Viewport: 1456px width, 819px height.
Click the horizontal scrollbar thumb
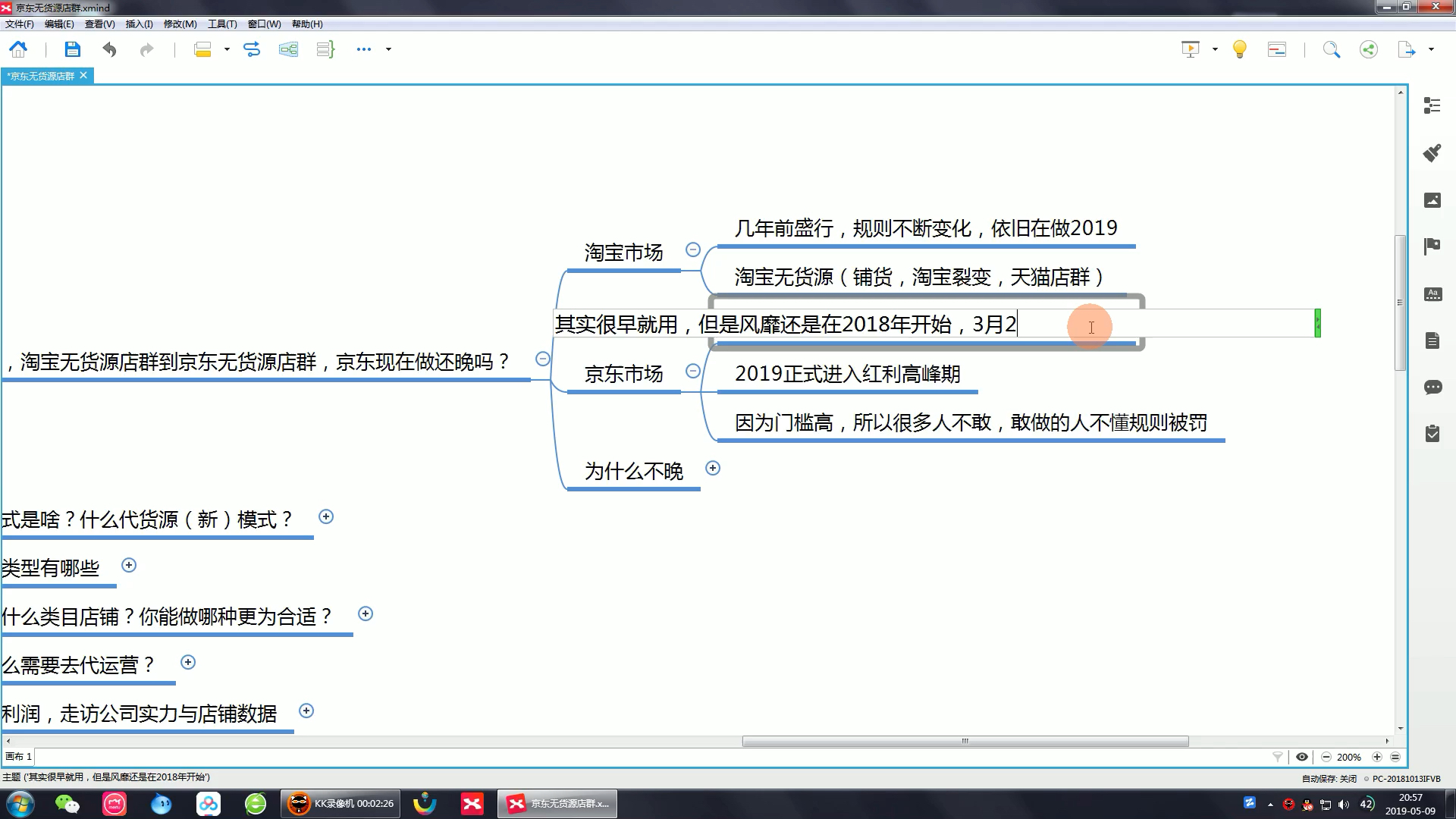(965, 741)
